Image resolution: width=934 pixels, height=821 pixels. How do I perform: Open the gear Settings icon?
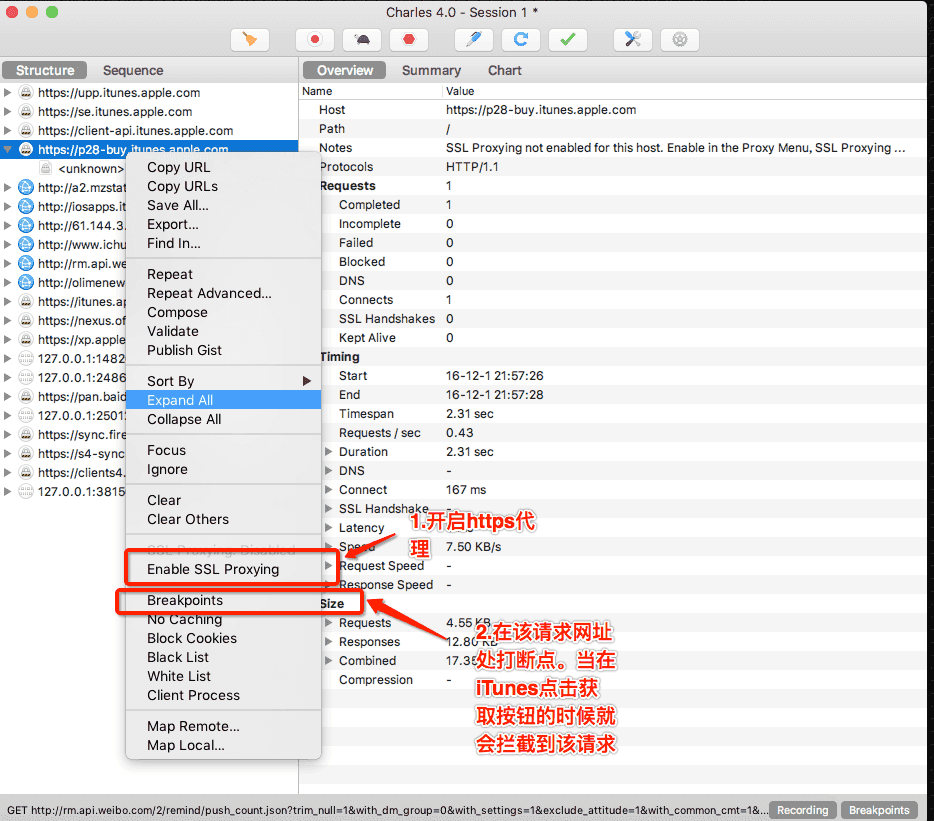click(678, 39)
